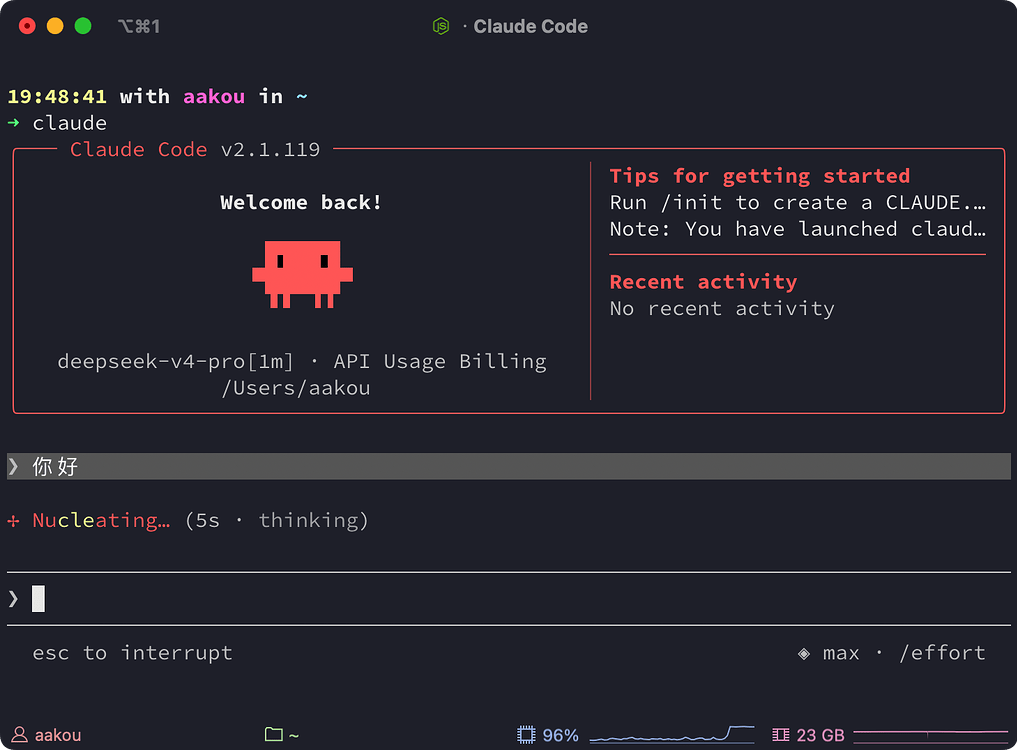Click the 'API Usage Billing' text
This screenshot has width=1017, height=750.
tap(440, 361)
